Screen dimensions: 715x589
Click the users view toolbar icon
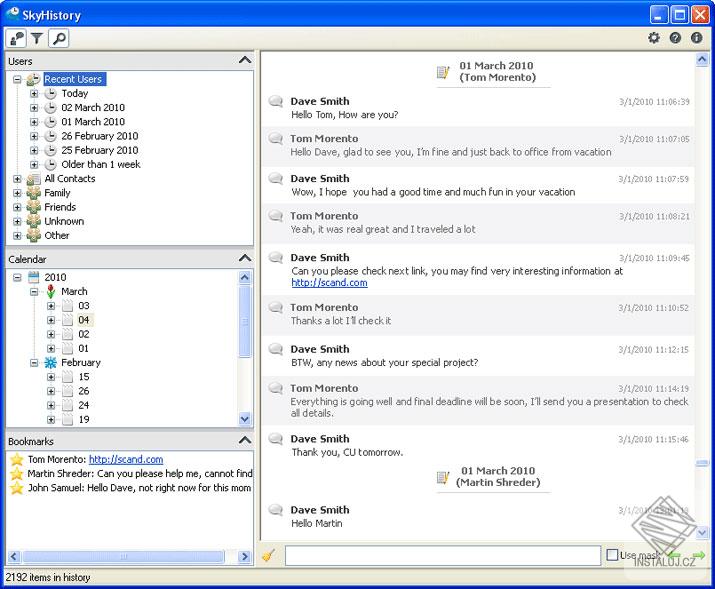point(16,38)
